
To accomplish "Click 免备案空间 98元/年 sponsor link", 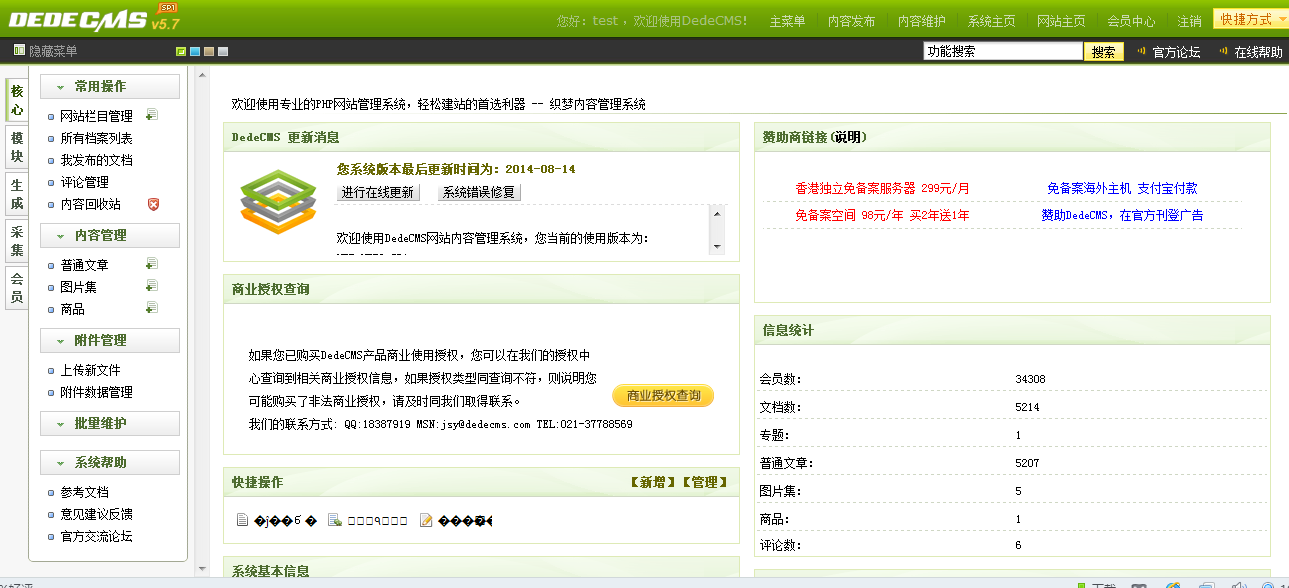I will click(882, 215).
